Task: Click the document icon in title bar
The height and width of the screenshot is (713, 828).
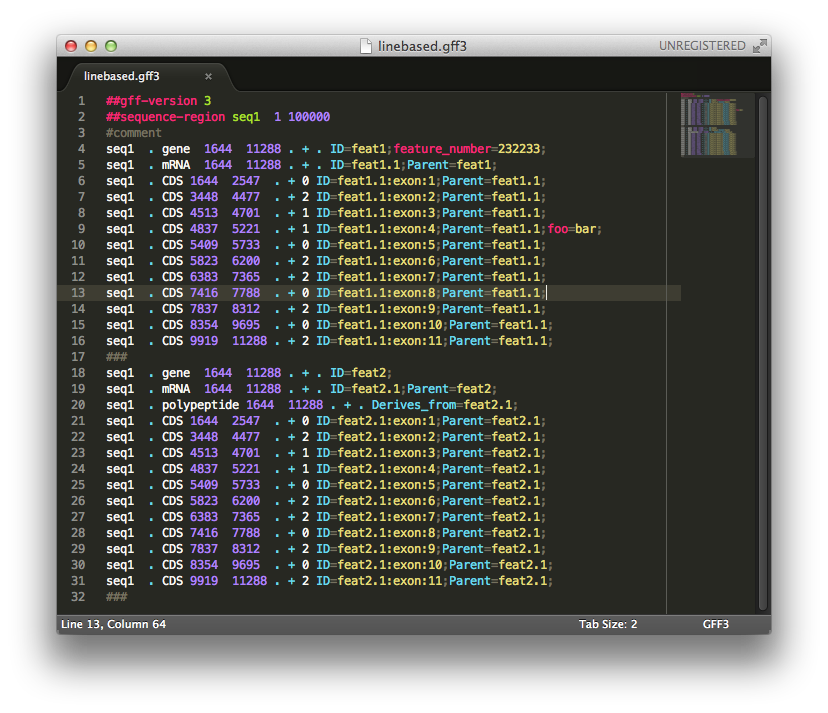Action: (365, 46)
